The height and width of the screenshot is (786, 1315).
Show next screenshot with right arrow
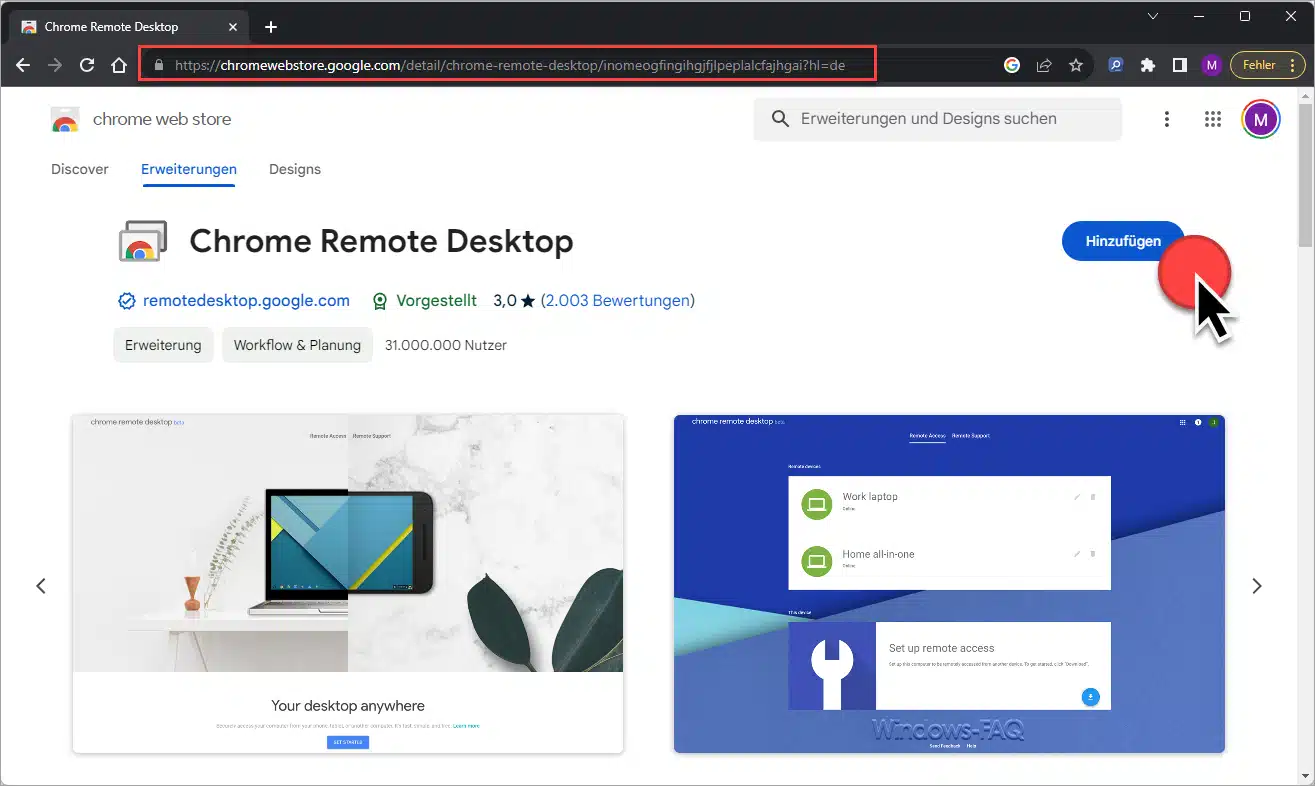point(1257,586)
